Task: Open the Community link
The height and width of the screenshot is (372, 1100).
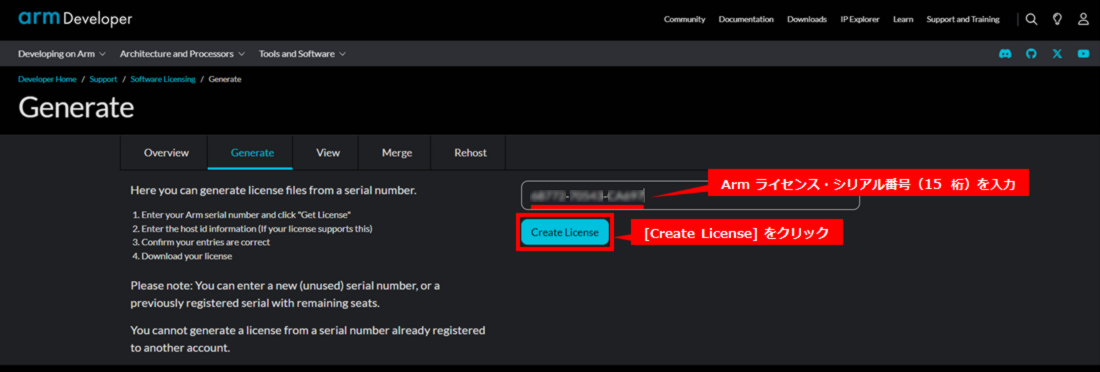Action: click(x=684, y=20)
